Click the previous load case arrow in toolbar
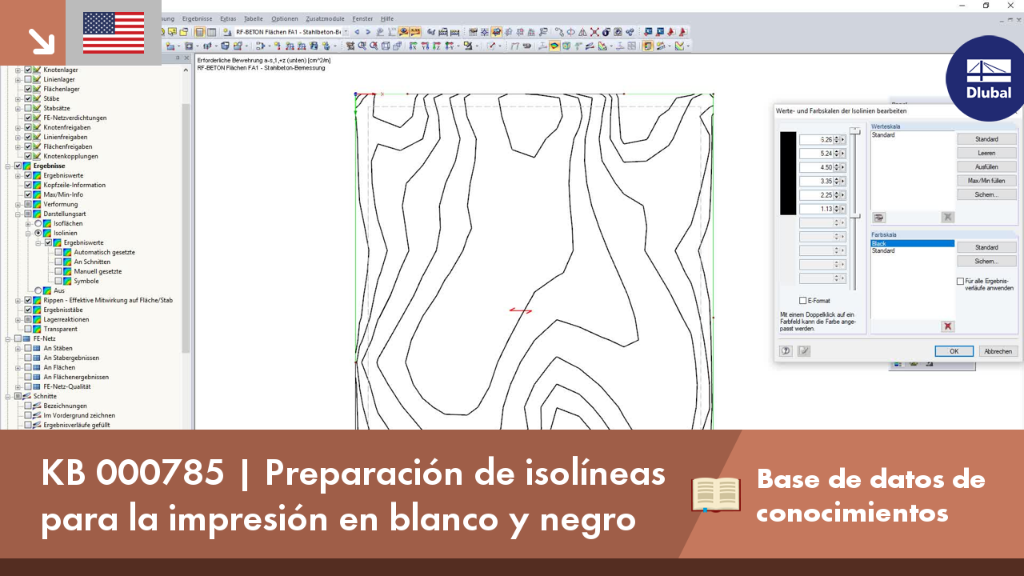 pos(357,31)
